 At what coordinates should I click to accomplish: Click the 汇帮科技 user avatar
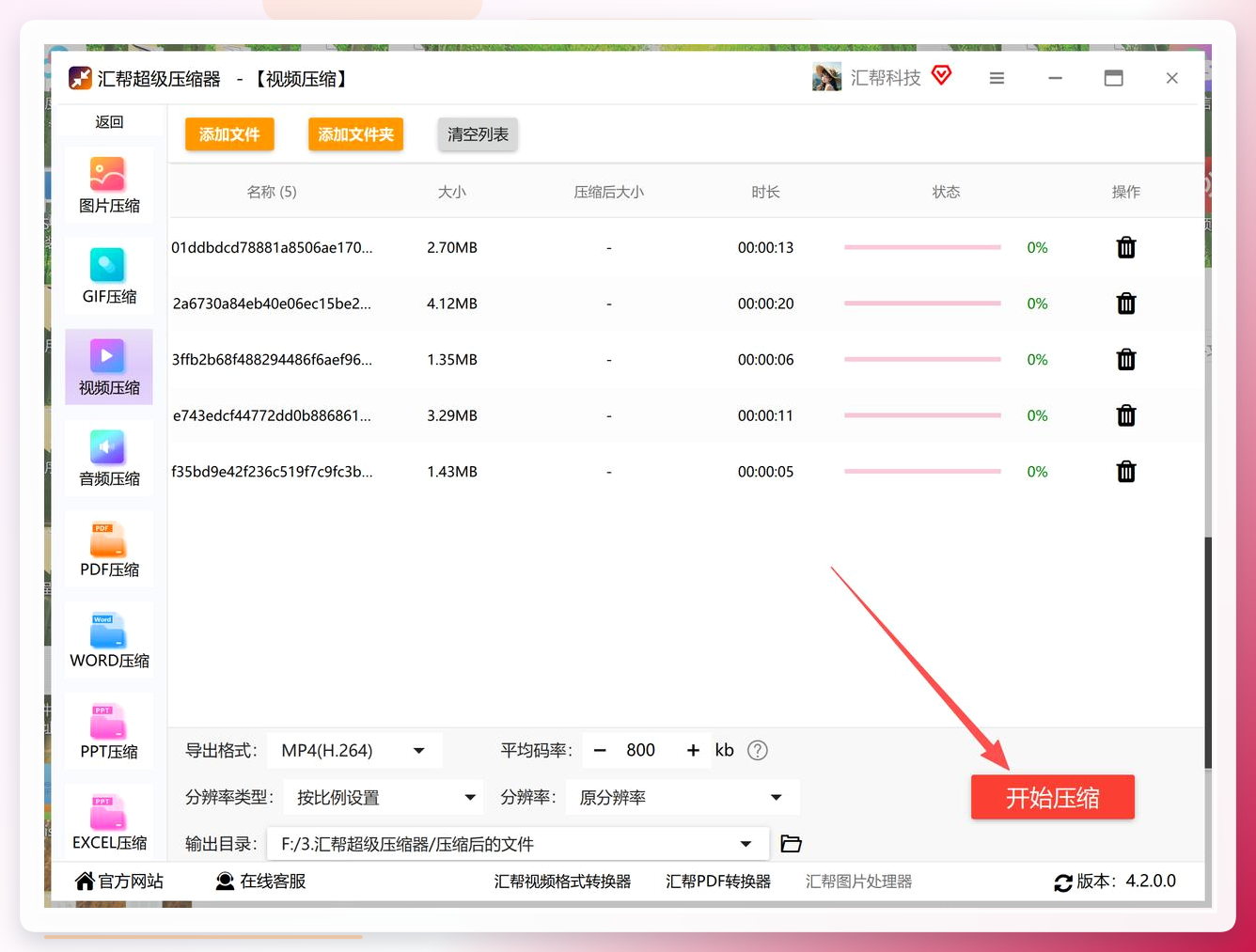827,77
